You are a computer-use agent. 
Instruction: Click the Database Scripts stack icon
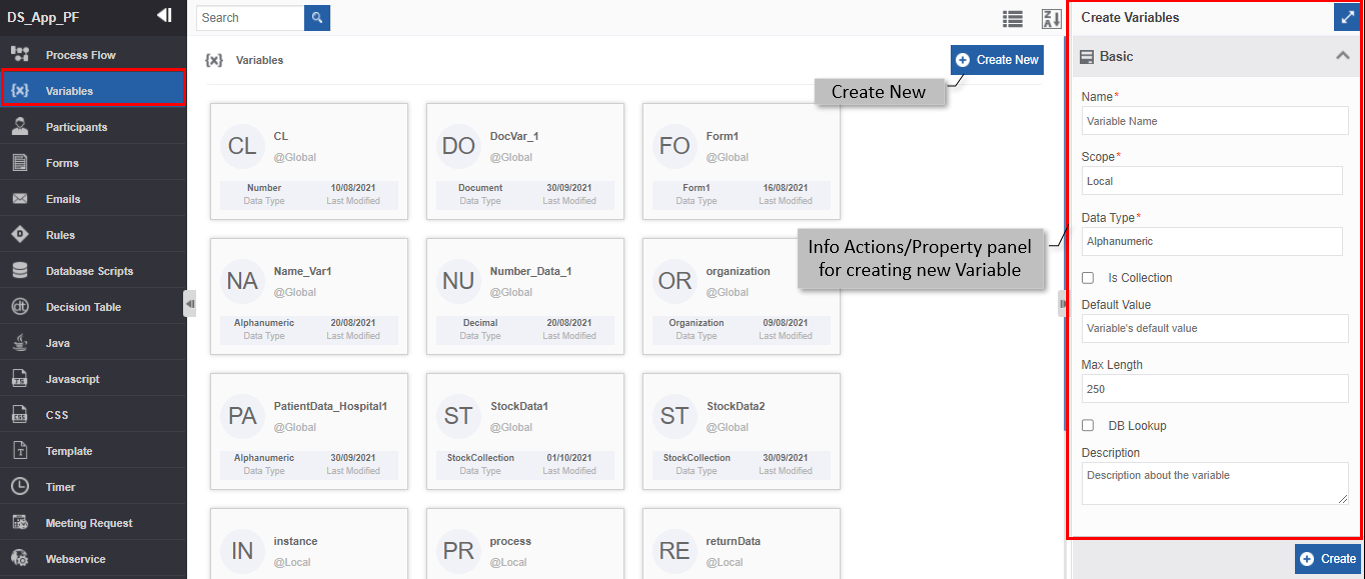coord(20,271)
